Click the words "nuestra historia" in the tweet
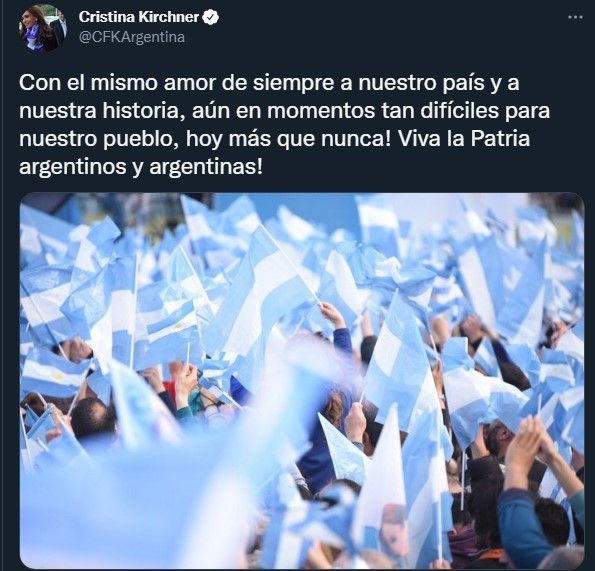Viewport: 595px width, 571px height. point(102,111)
